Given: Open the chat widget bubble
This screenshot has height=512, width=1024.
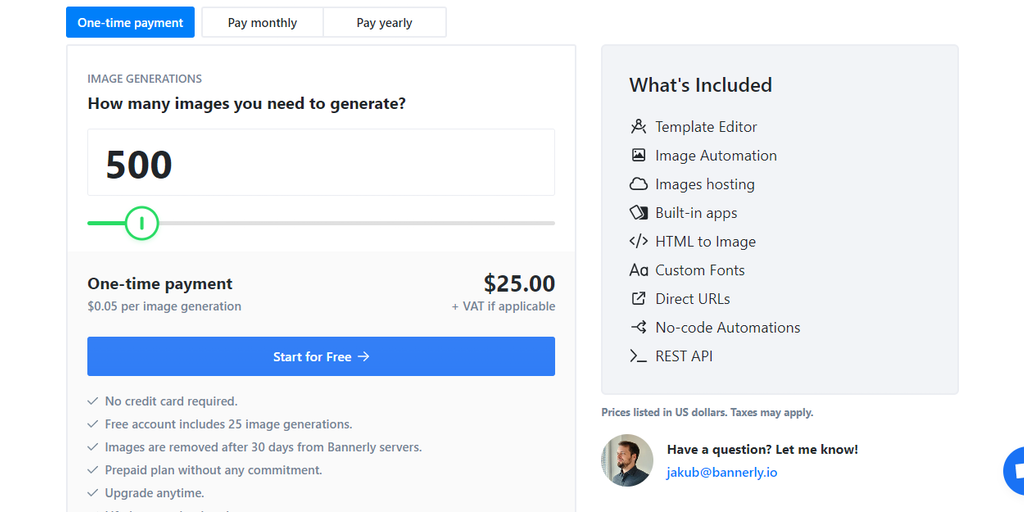Looking at the screenshot, I should 1015,471.
